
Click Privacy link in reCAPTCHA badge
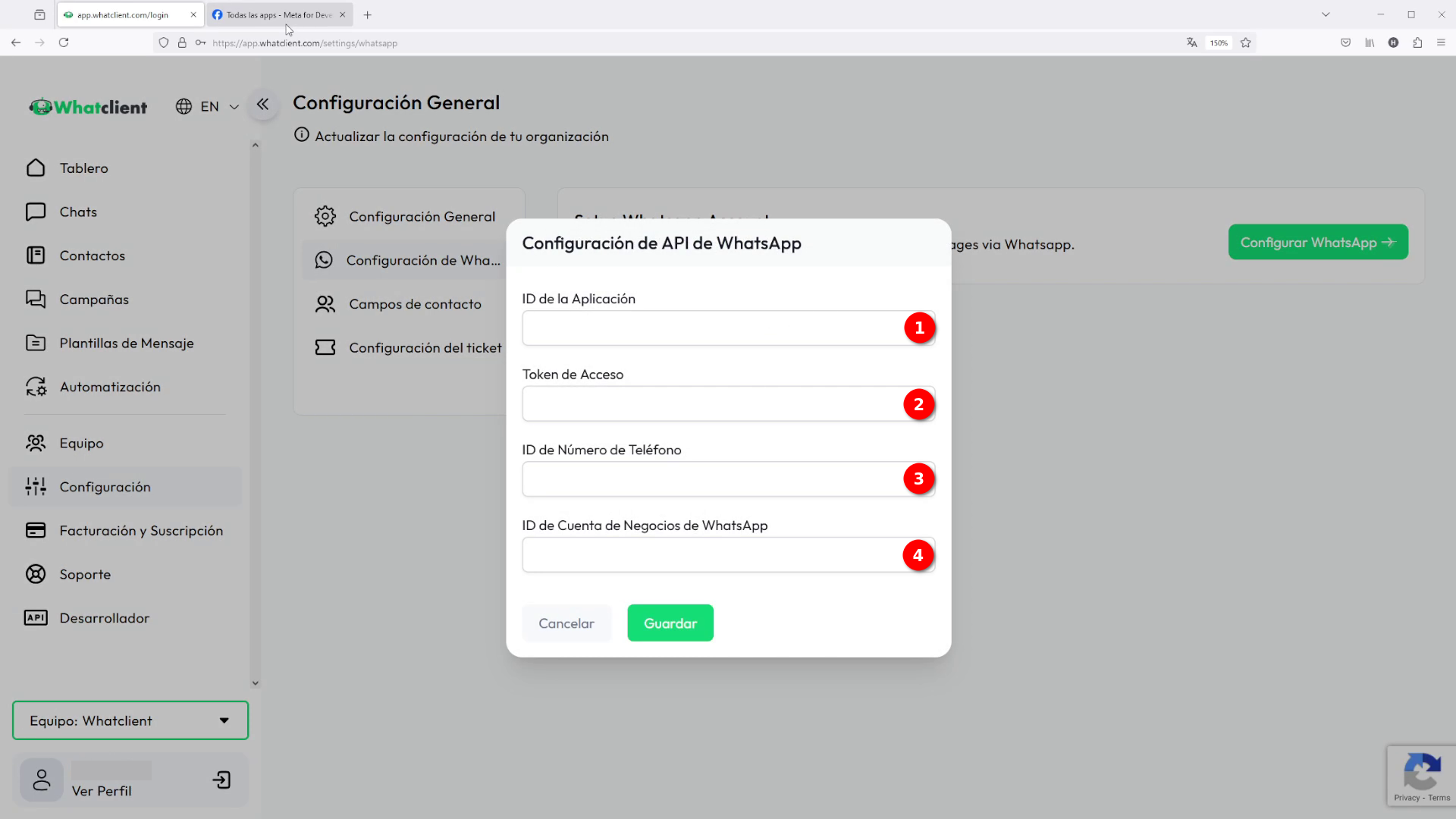click(x=1406, y=798)
